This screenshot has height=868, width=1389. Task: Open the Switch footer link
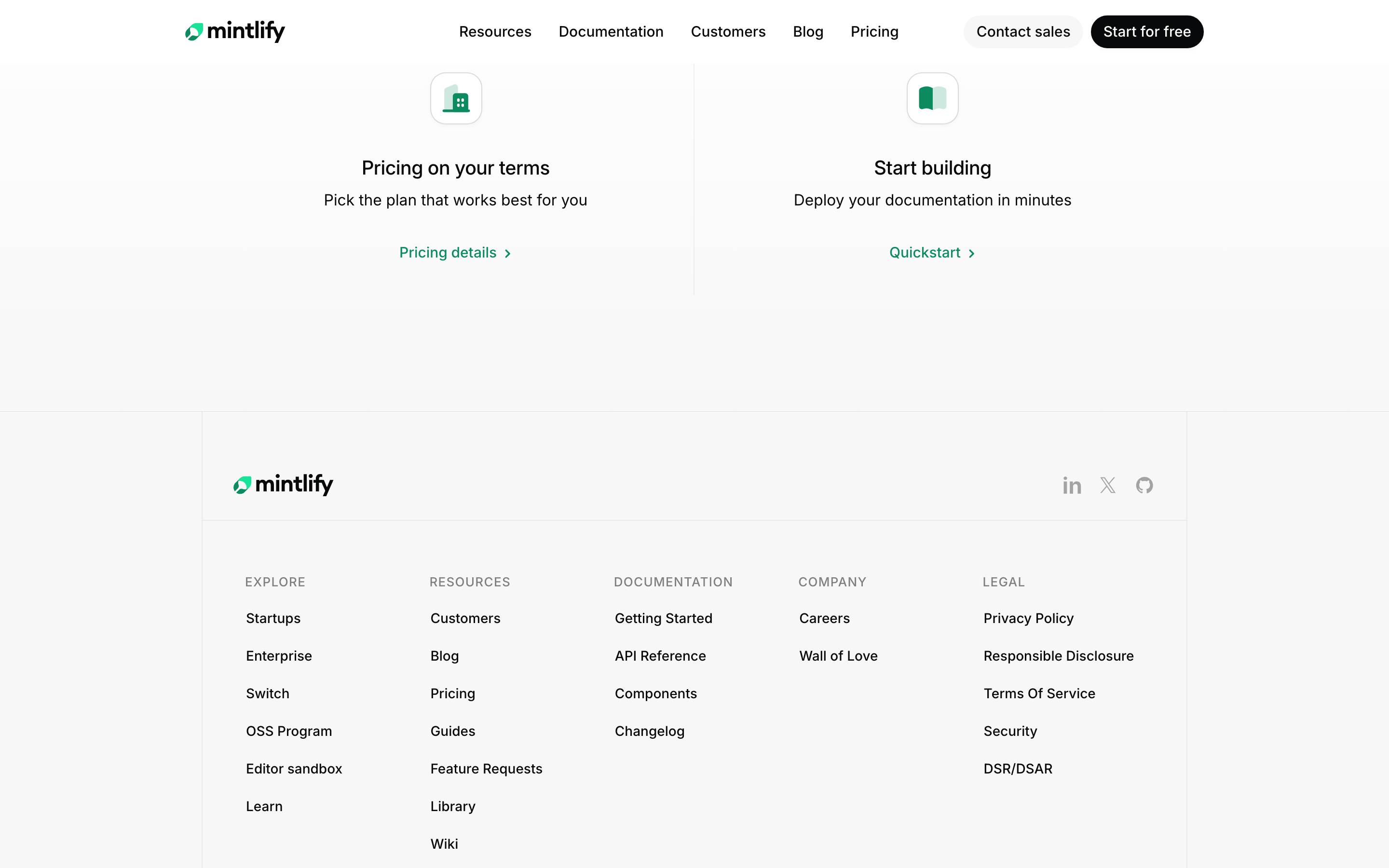[268, 693]
